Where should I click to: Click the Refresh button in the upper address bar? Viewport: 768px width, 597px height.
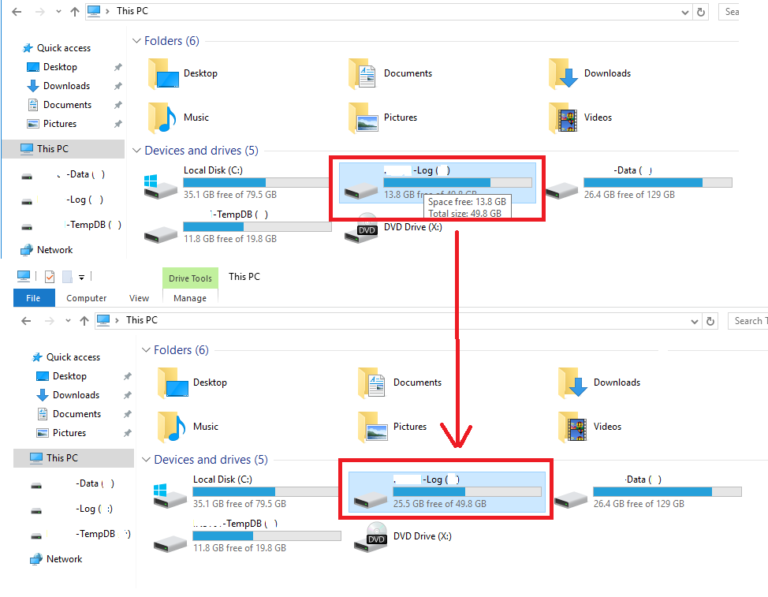coord(701,12)
